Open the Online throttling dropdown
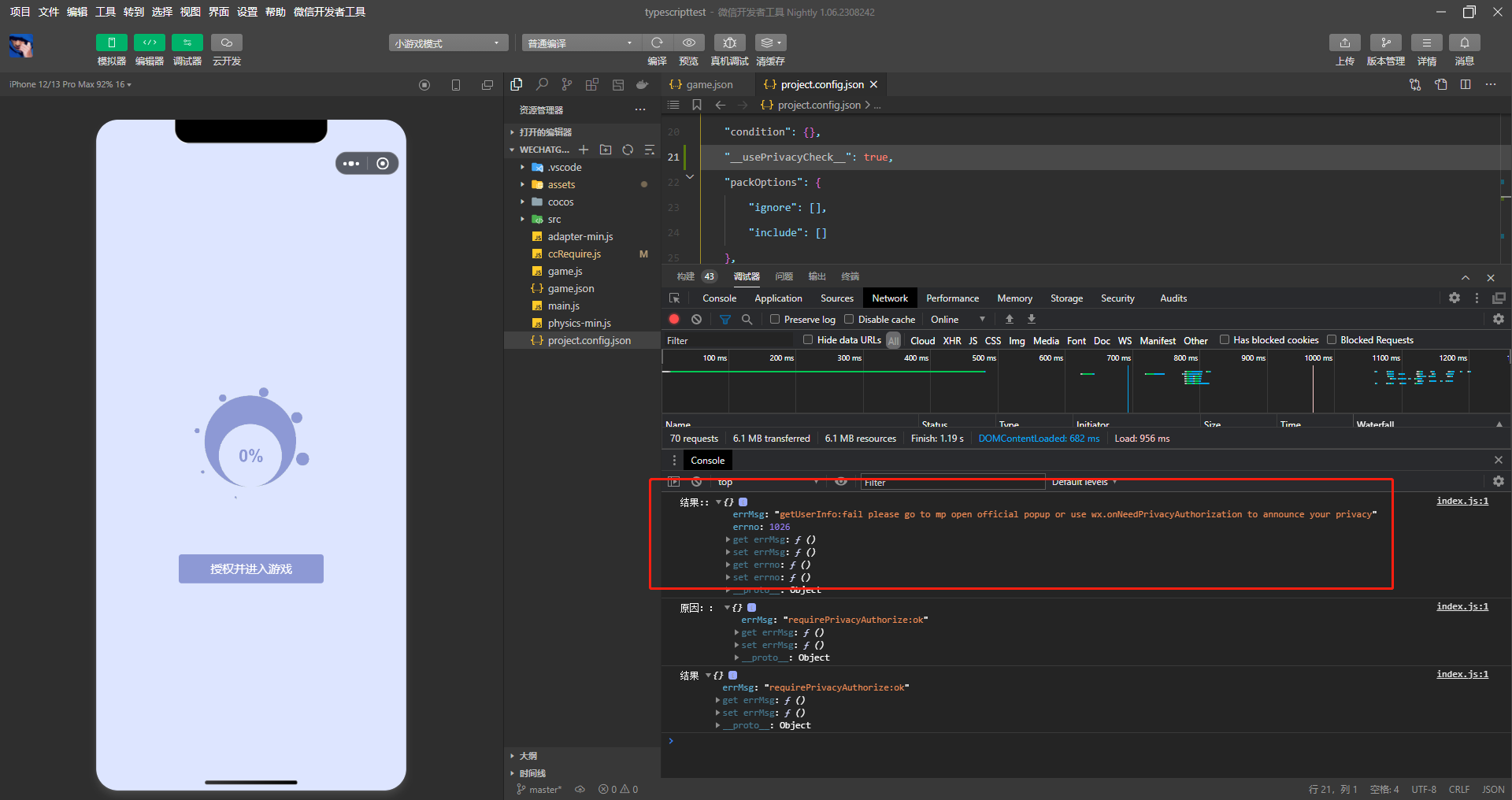 tap(957, 319)
